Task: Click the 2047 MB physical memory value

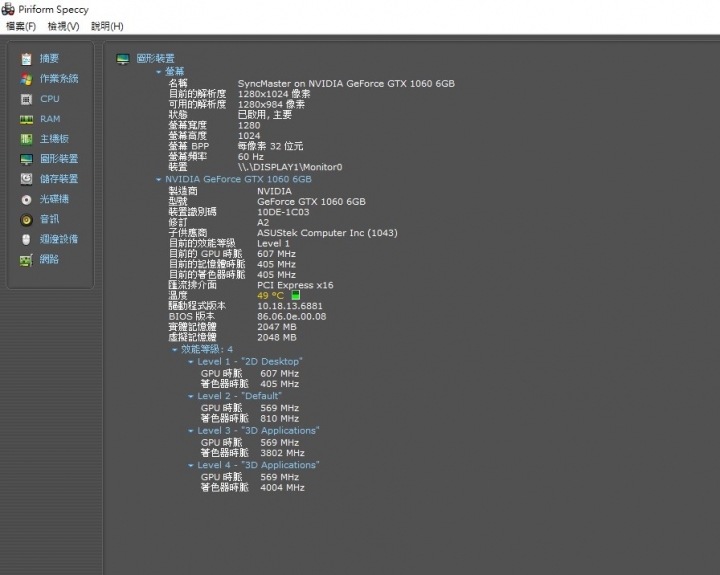Action: (x=277, y=327)
